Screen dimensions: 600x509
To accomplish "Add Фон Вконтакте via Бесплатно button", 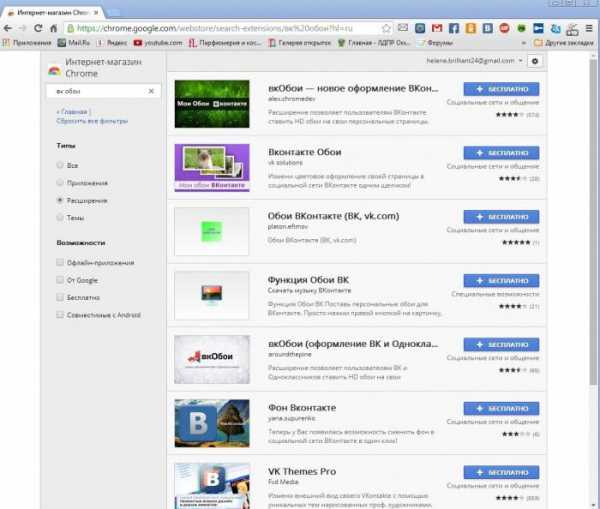I will click(501, 409).
